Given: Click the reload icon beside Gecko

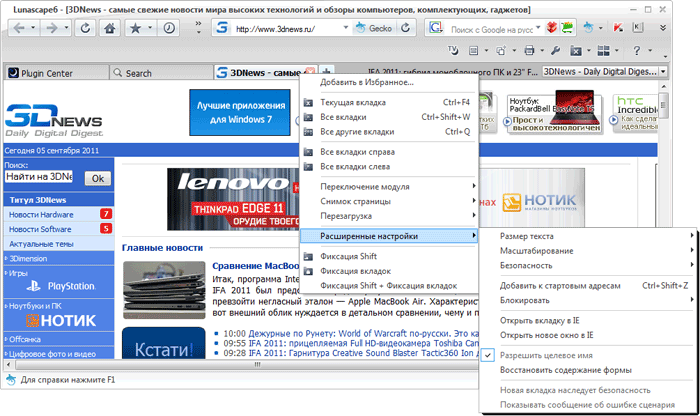Looking at the screenshot, I should click(x=405, y=28).
